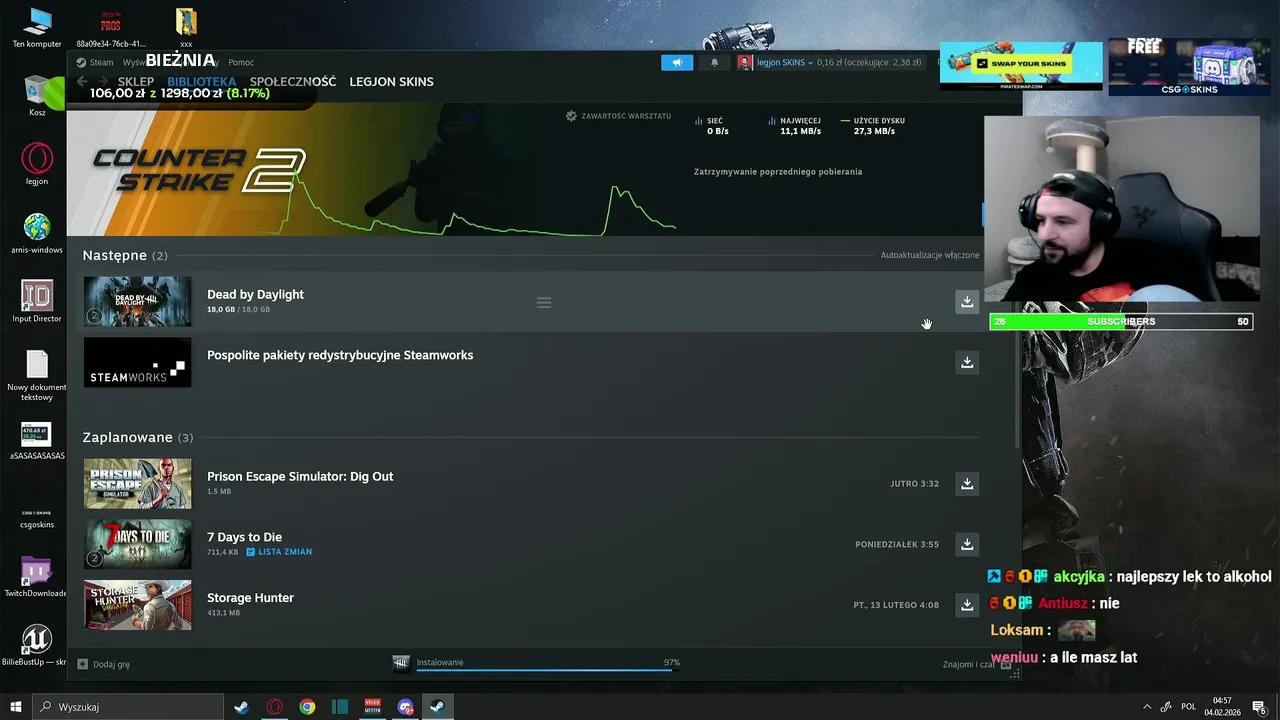
Task: Open the SPOŁECZNOŚĆ tab
Action: pos(293,82)
